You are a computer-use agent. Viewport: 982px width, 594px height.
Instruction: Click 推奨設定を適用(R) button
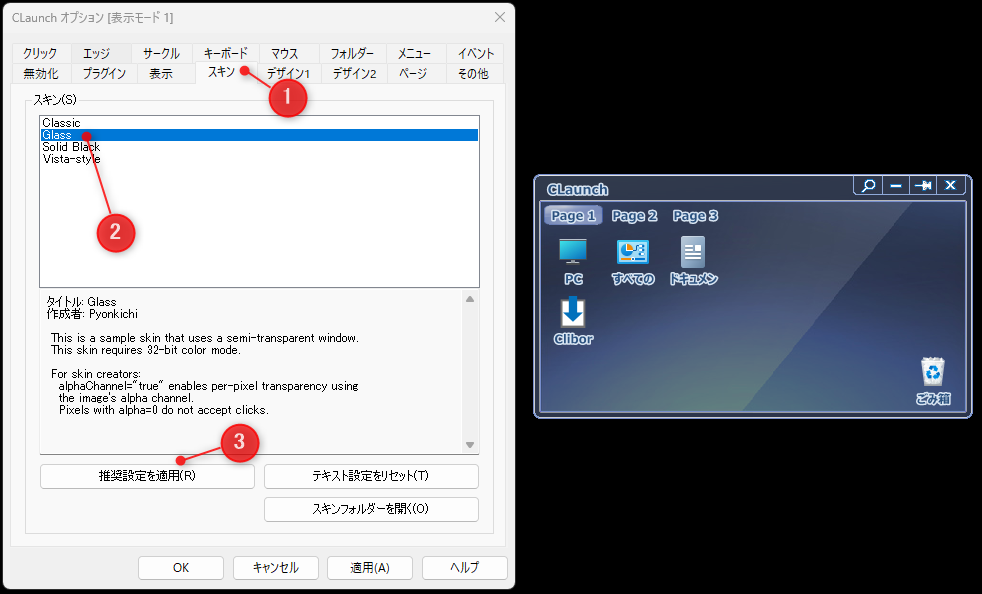[x=147, y=476]
